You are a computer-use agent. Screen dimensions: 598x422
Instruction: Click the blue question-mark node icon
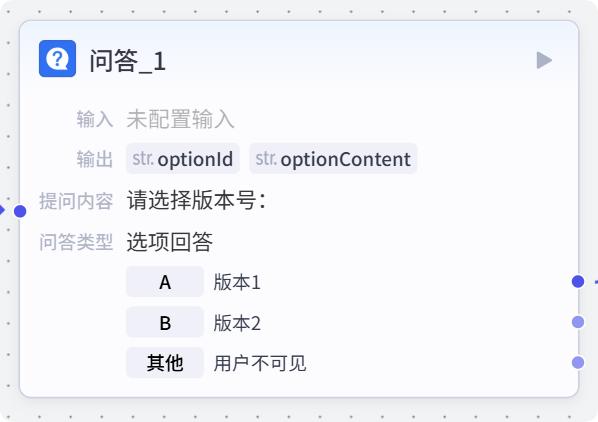57,59
